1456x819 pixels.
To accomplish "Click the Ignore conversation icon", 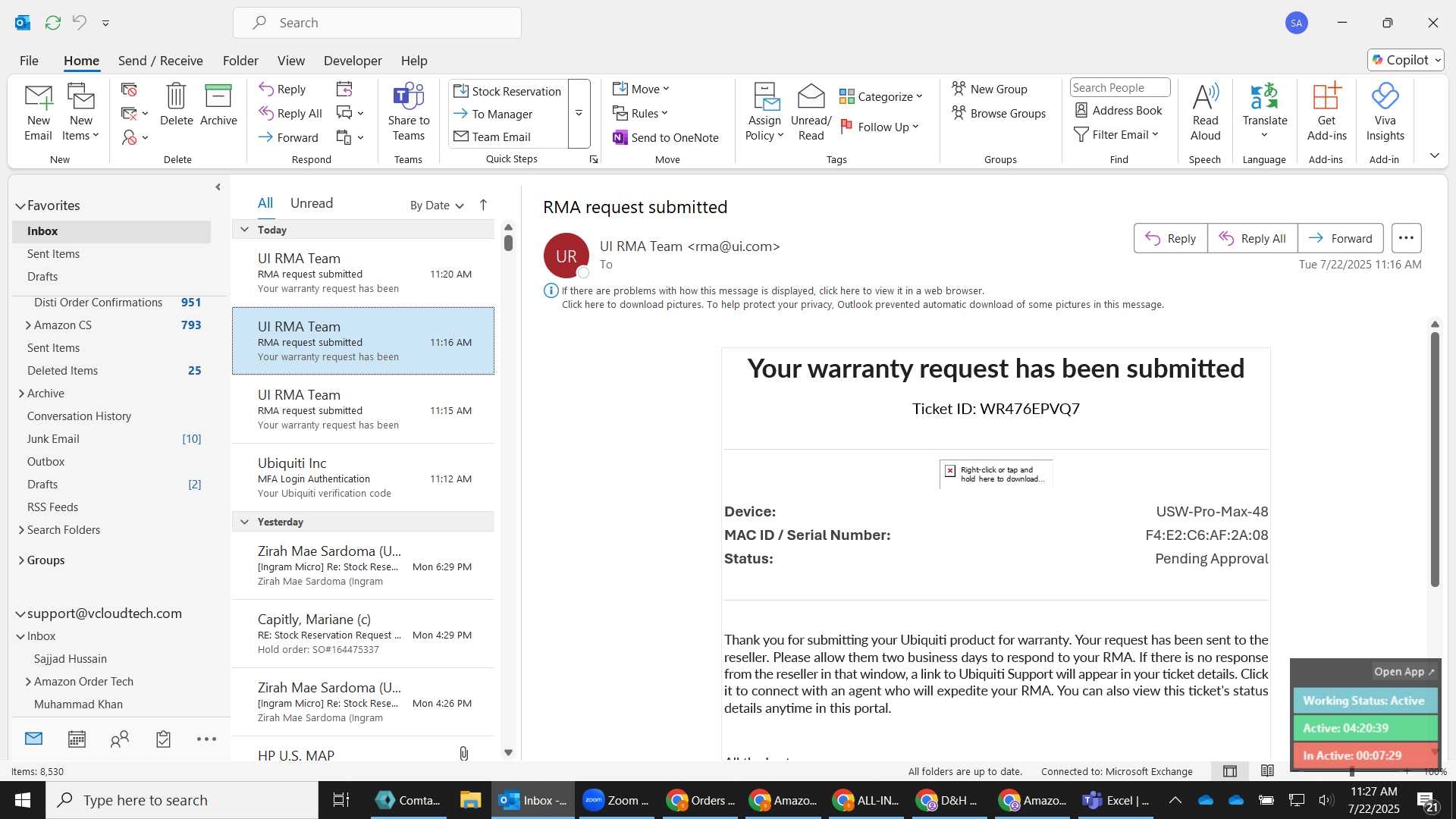I will click(129, 89).
